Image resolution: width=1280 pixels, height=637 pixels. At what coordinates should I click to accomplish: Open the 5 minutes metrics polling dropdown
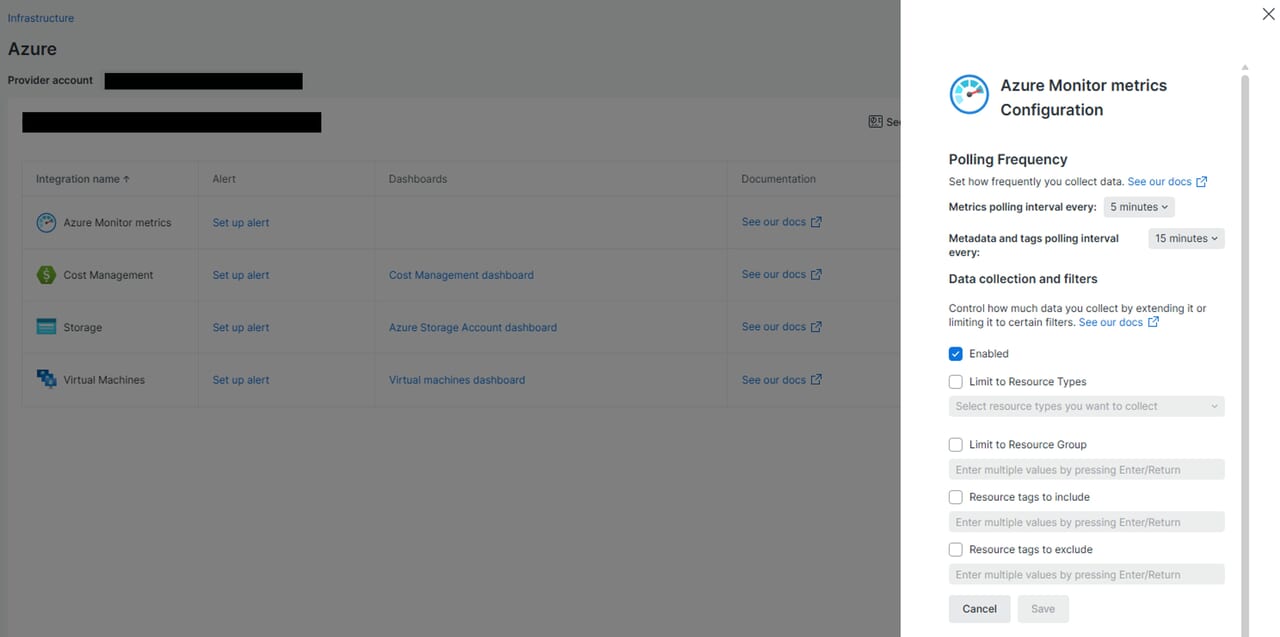click(1138, 207)
